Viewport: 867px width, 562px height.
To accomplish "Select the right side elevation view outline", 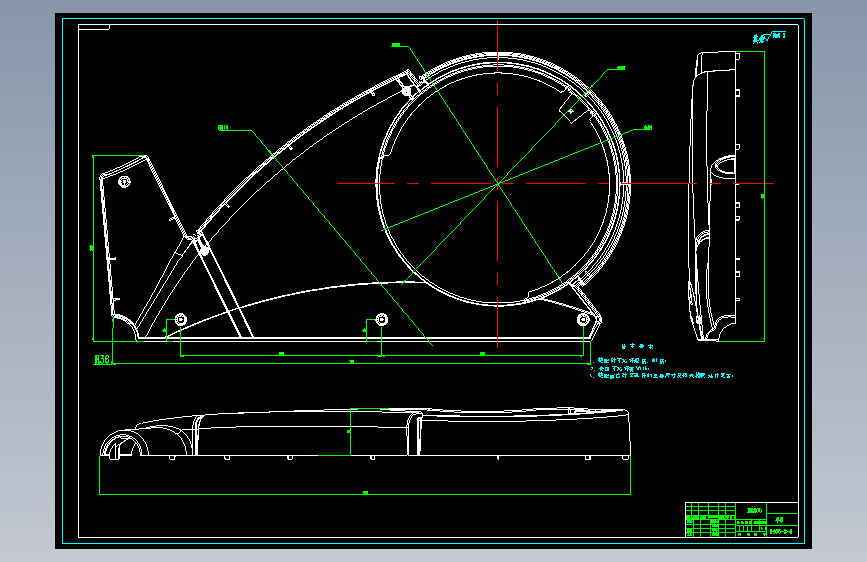I will coord(714,196).
